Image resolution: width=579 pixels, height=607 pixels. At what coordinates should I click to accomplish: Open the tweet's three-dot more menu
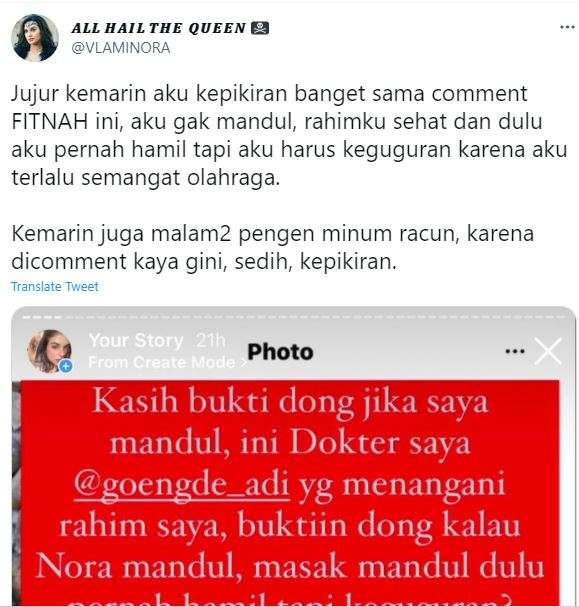(567, 27)
